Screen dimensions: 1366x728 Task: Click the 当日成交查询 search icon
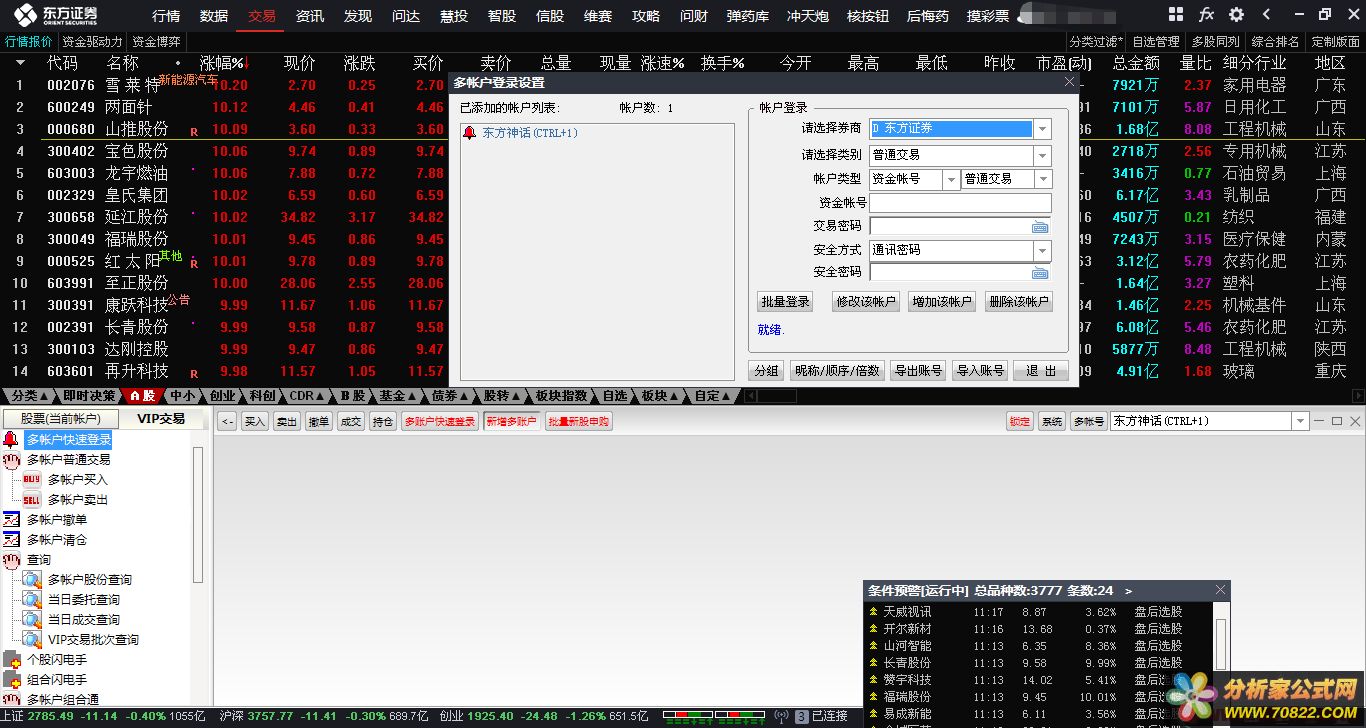[31, 620]
